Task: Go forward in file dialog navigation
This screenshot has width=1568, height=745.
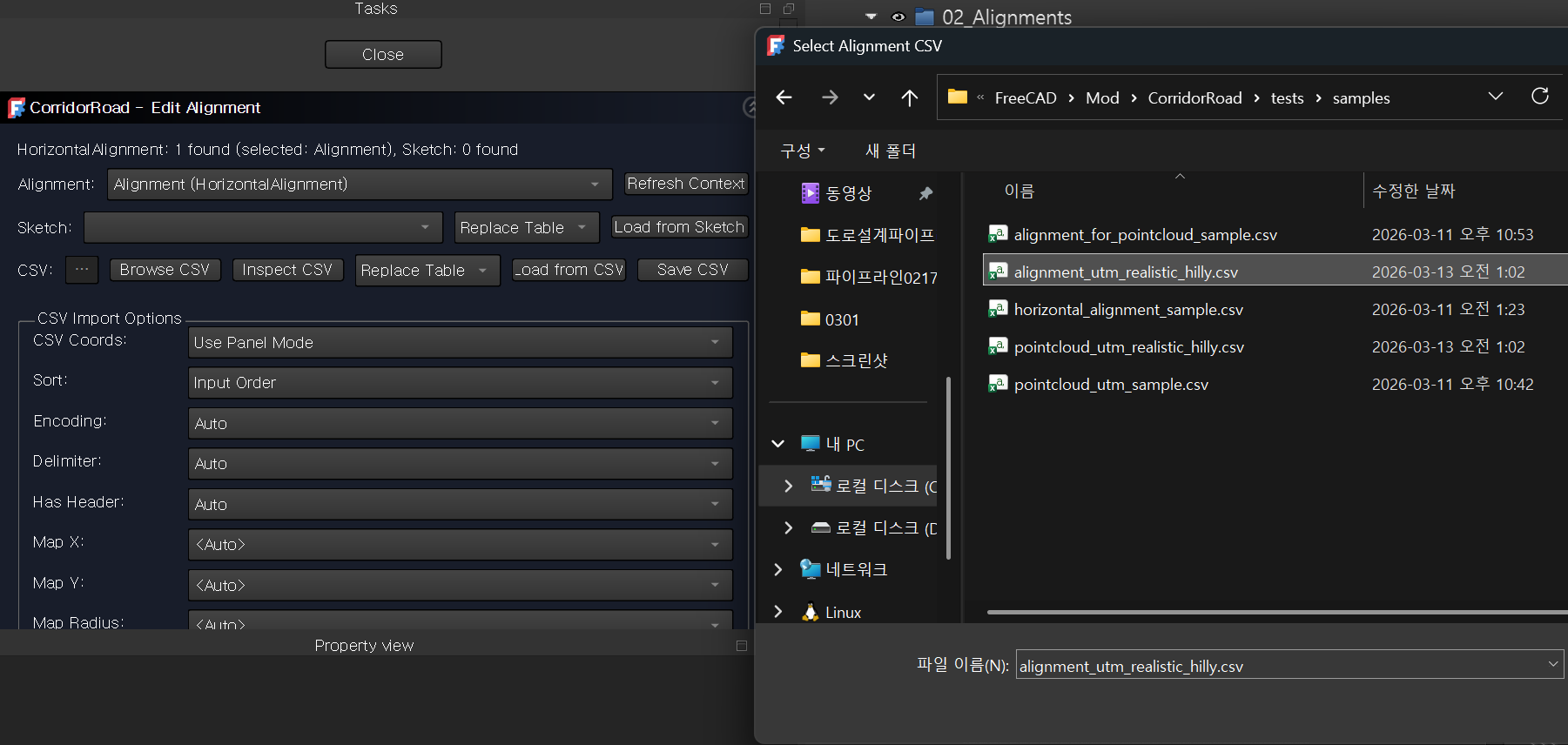Action: click(830, 97)
